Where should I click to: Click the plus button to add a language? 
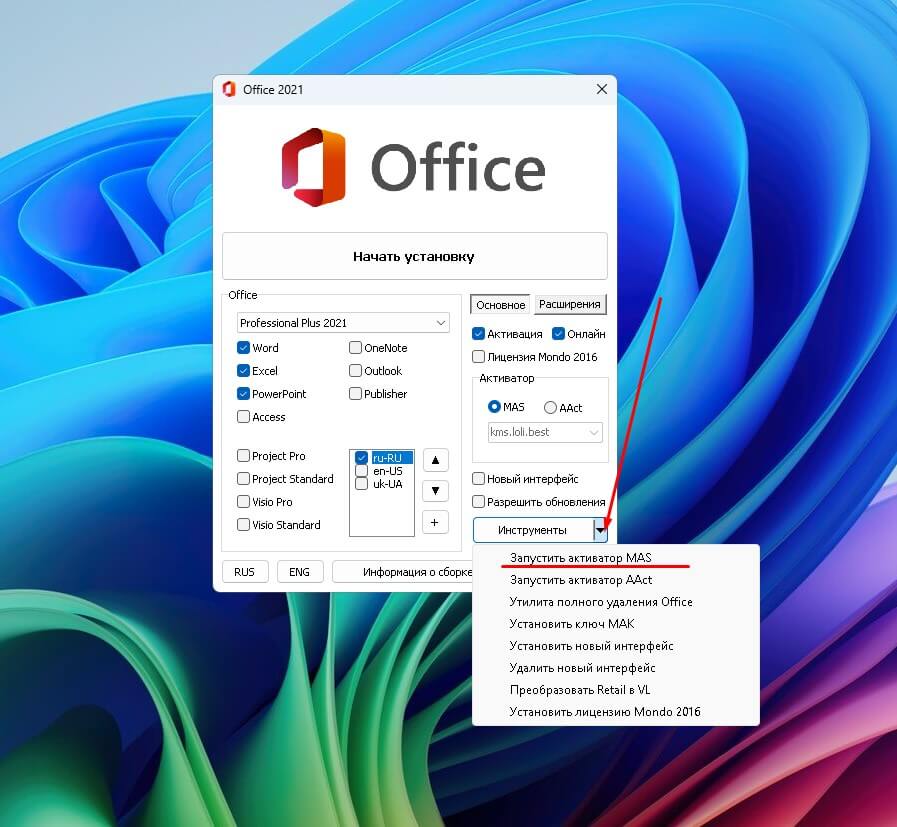[435, 522]
